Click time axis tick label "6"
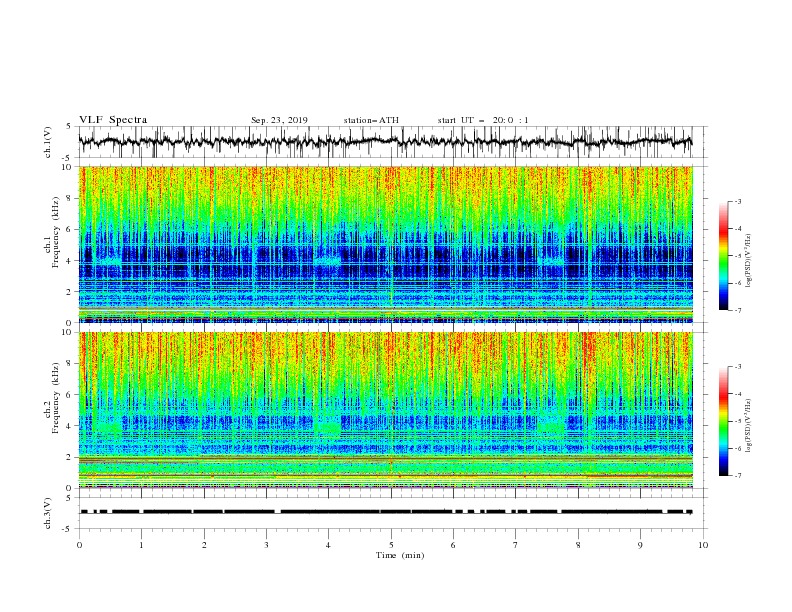This screenshot has height=612, width=792. [x=454, y=545]
